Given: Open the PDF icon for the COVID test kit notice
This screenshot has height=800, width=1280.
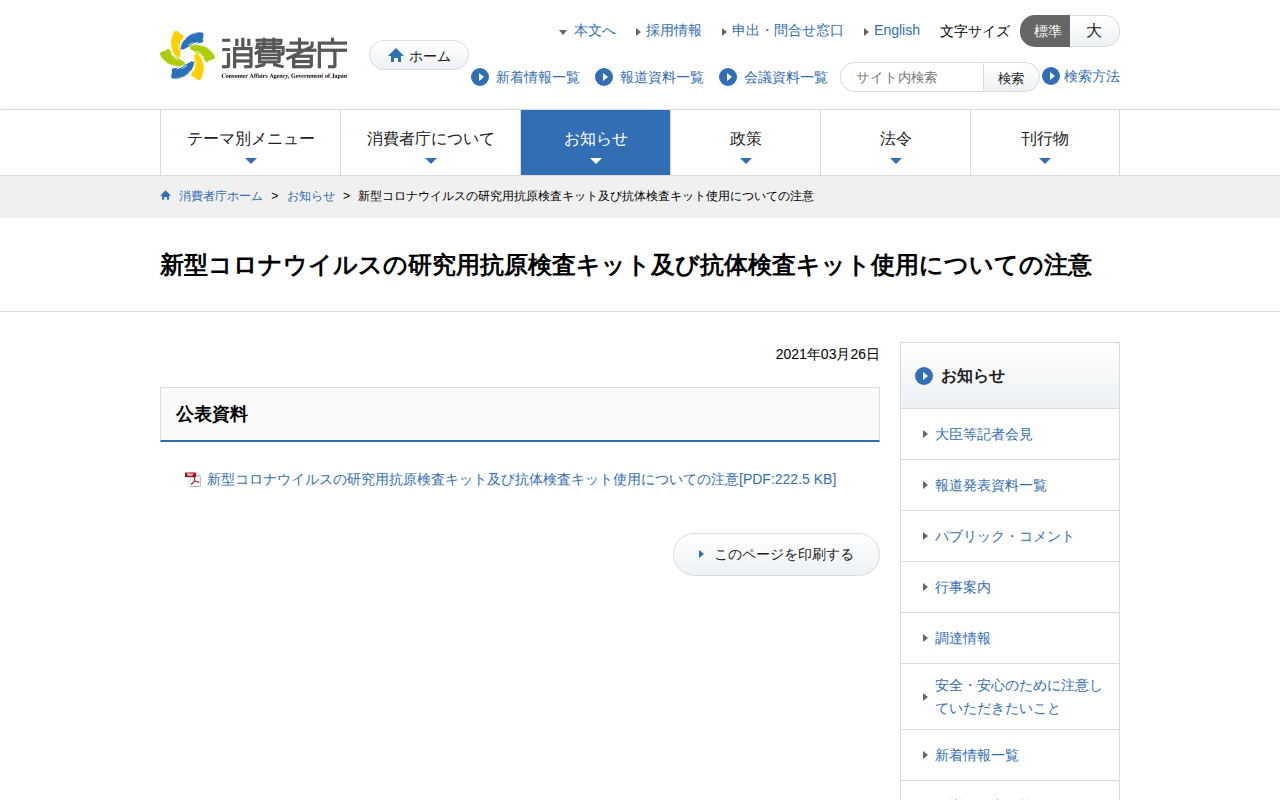Looking at the screenshot, I should point(193,480).
